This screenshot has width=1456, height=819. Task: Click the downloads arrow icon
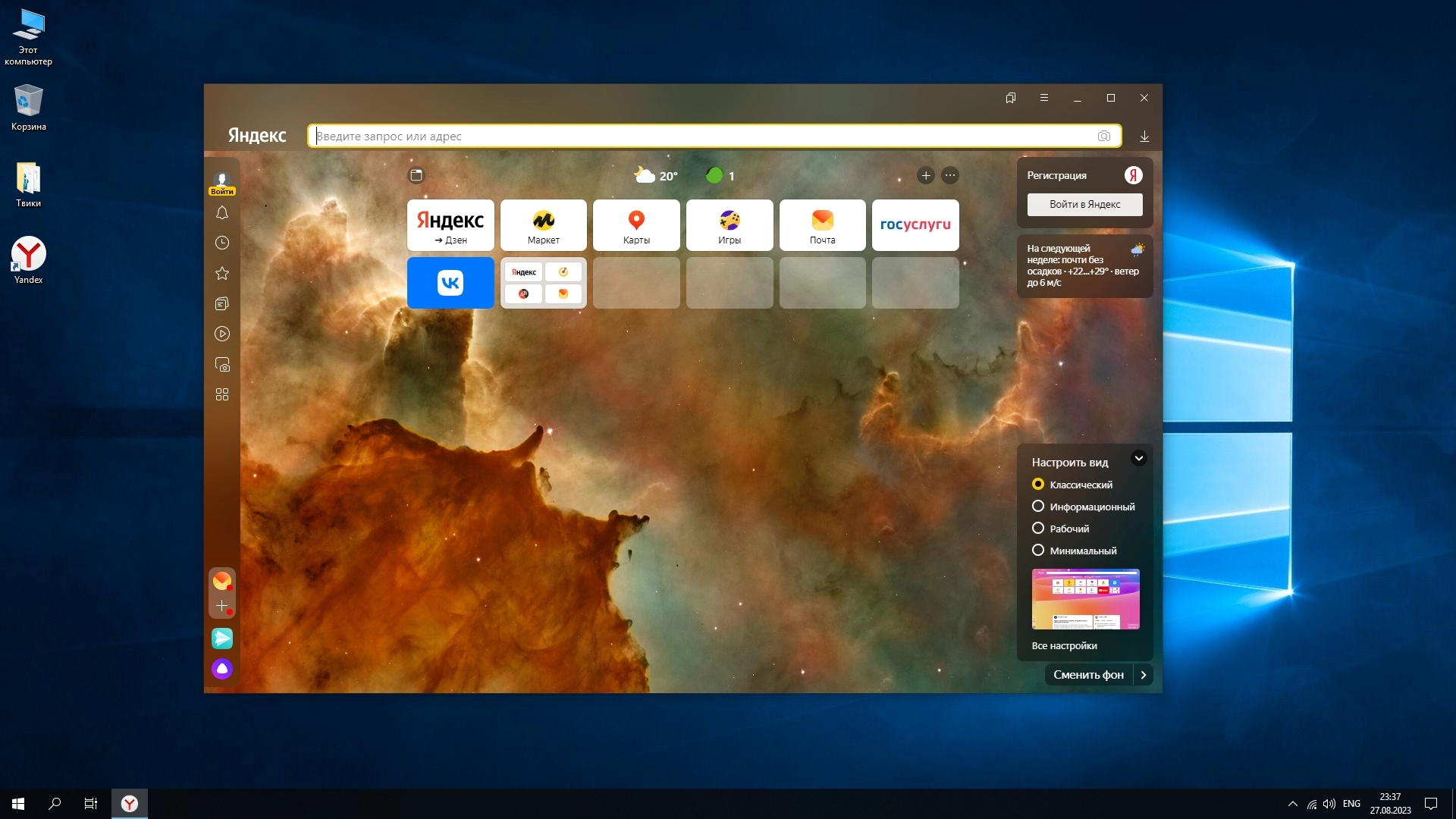[1144, 136]
